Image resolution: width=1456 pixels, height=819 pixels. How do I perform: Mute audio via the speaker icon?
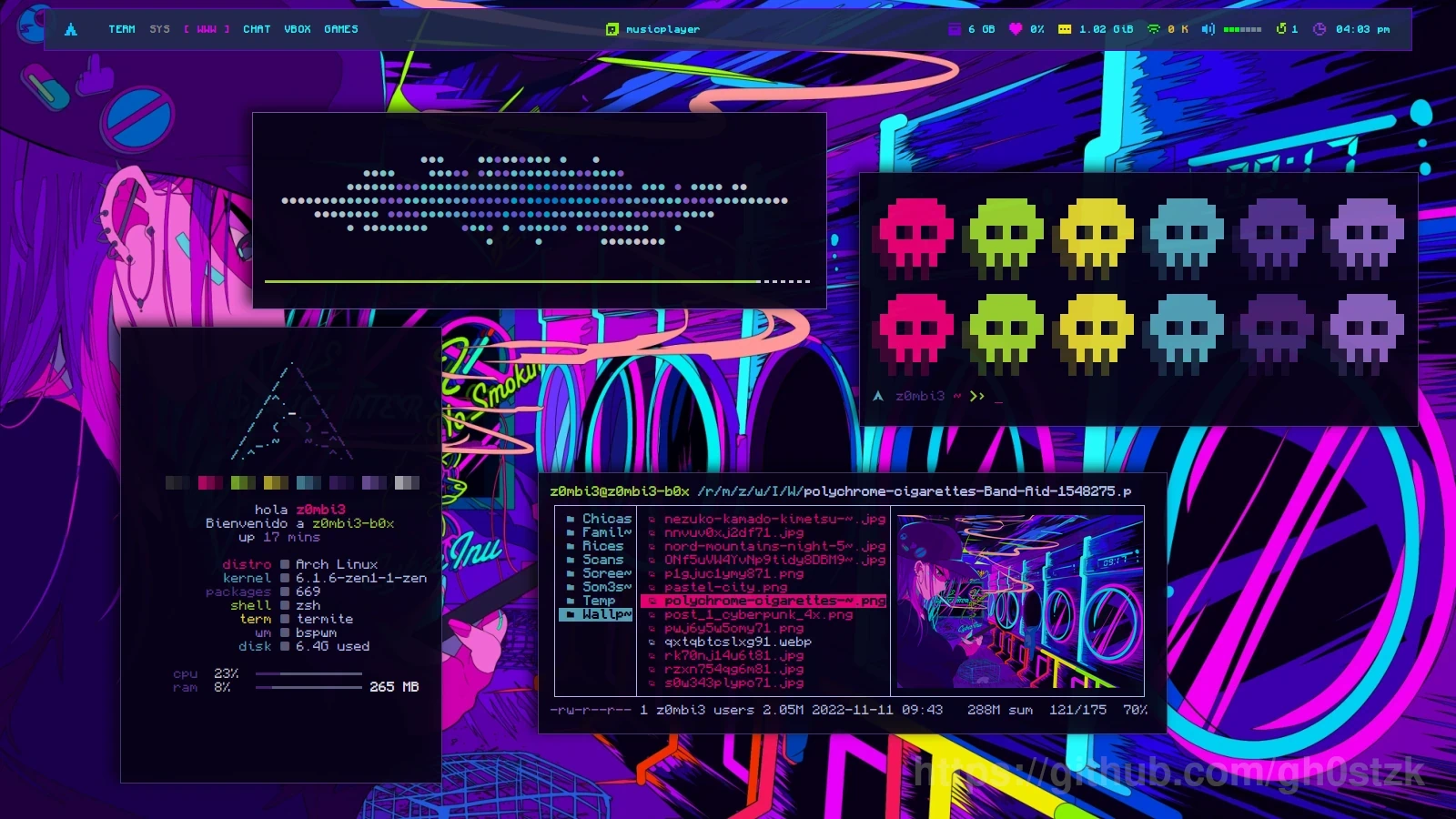[1208, 29]
